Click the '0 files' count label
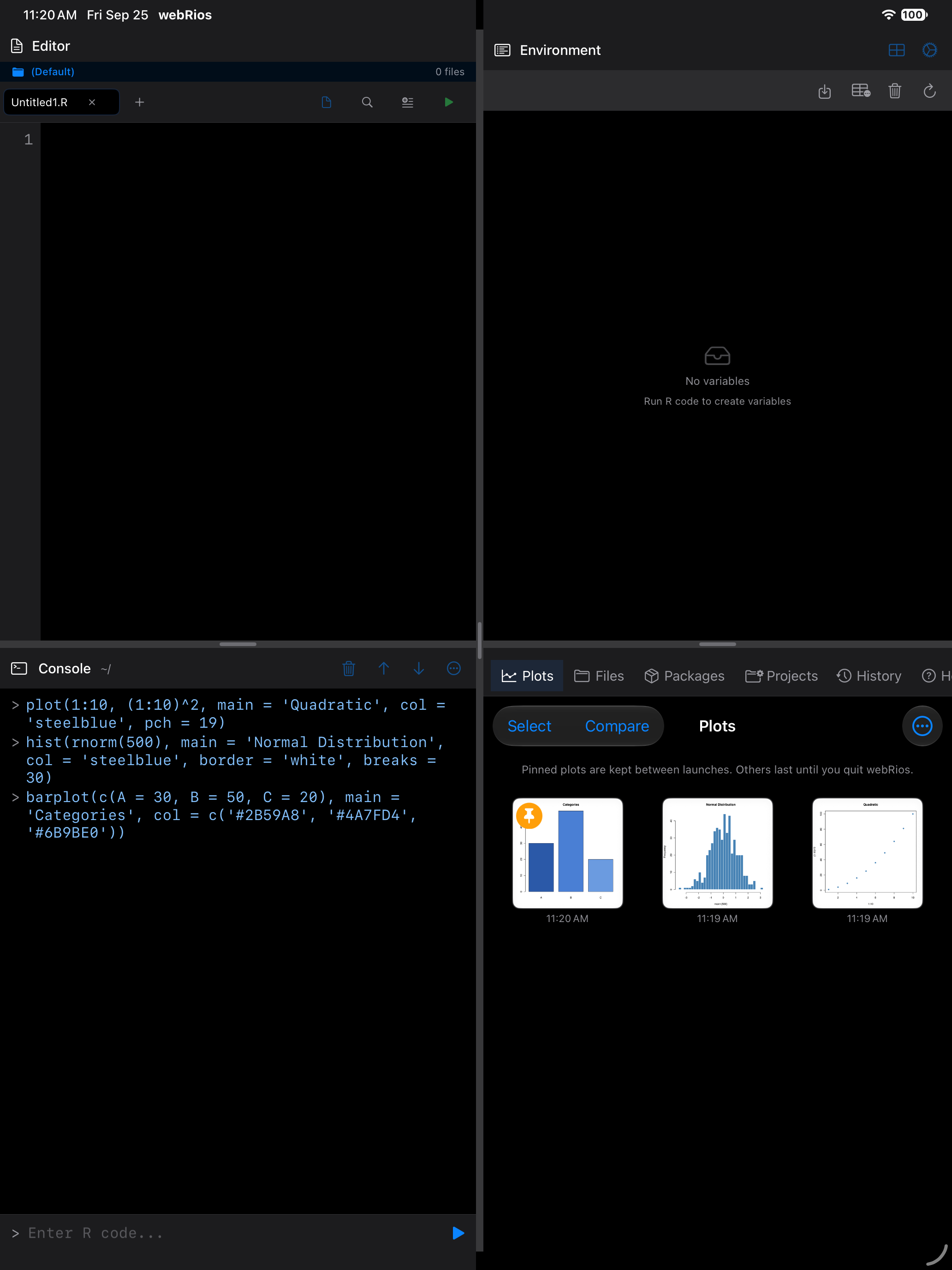This screenshot has width=952, height=1270. pyautogui.click(x=450, y=72)
